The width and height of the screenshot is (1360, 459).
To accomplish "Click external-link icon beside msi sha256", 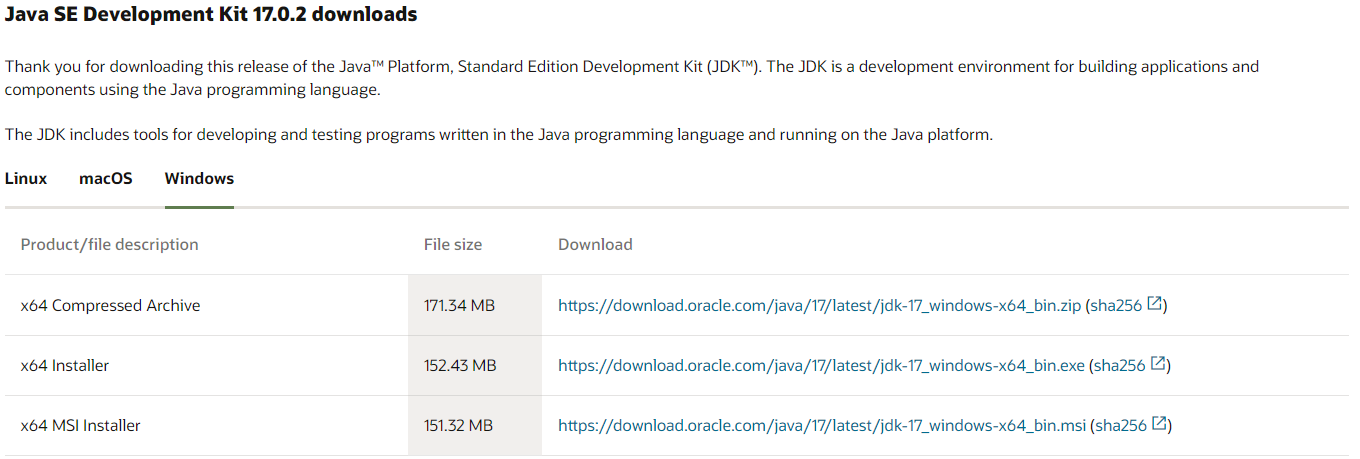I will coord(1160,424).
